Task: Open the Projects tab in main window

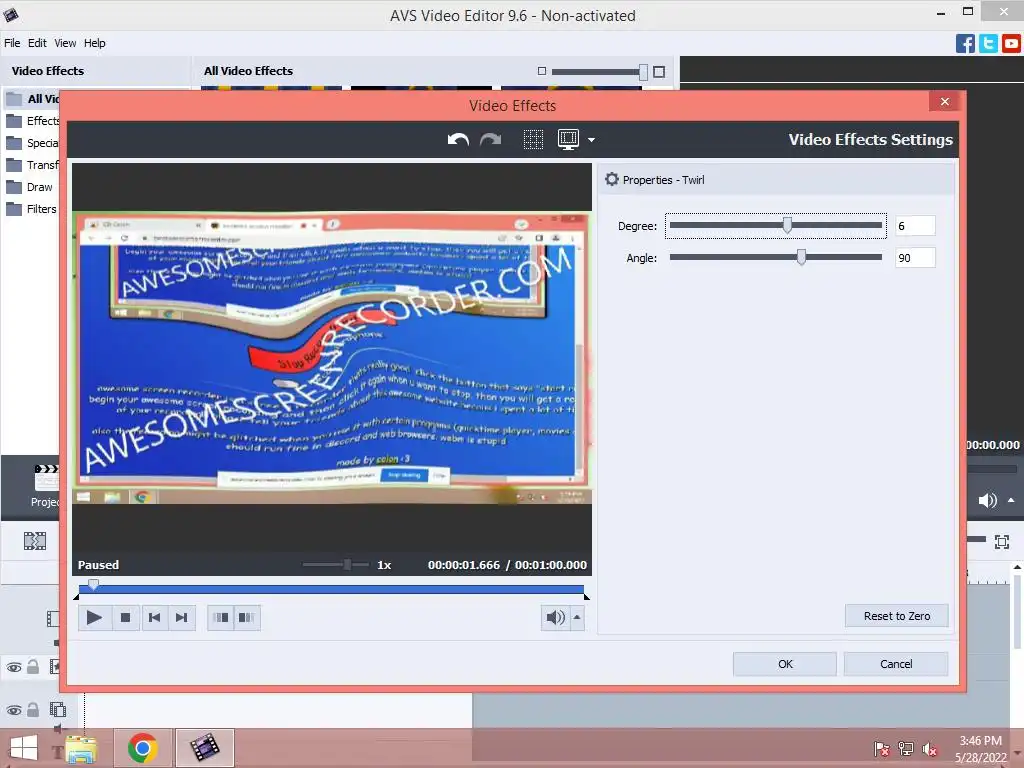Action: pyautogui.click(x=46, y=486)
